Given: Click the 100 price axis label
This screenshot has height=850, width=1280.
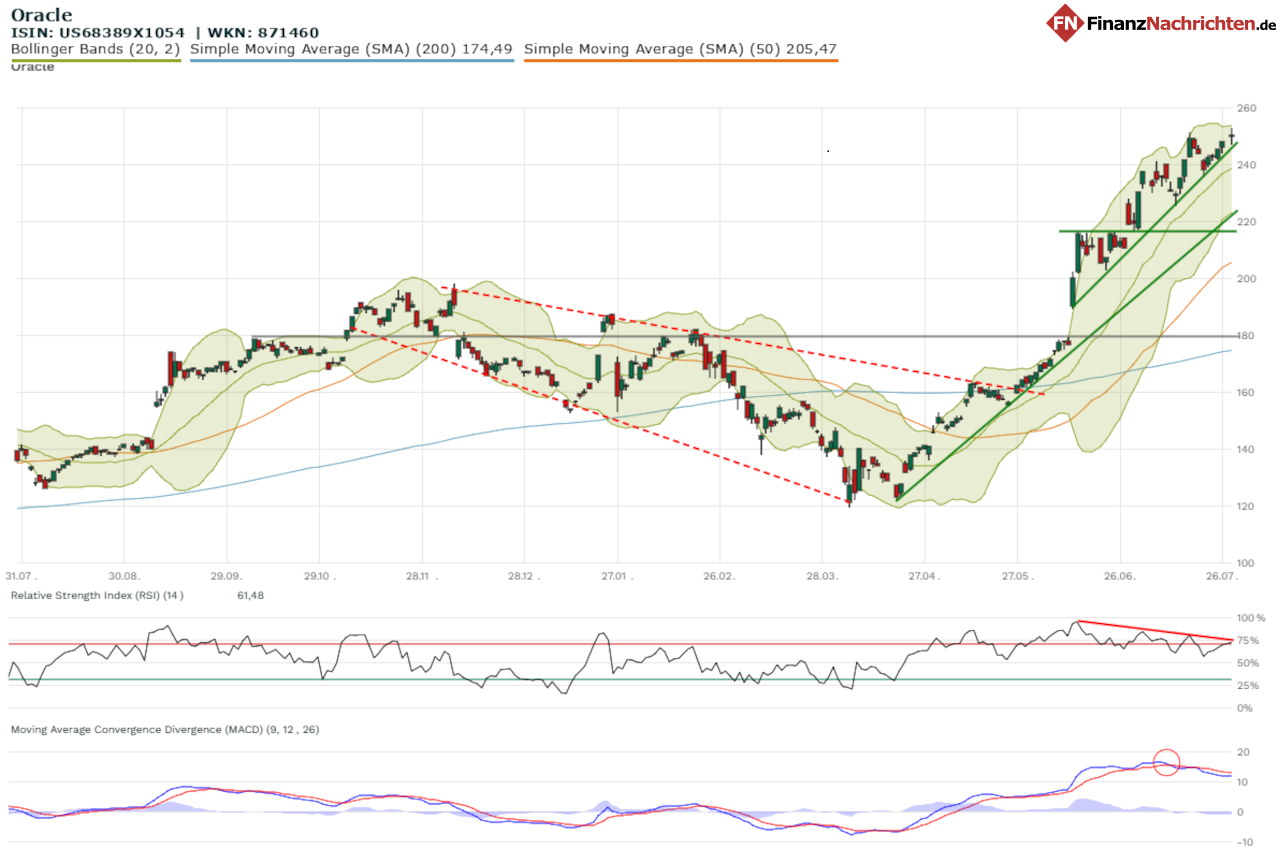Looking at the screenshot, I should point(1246,564).
